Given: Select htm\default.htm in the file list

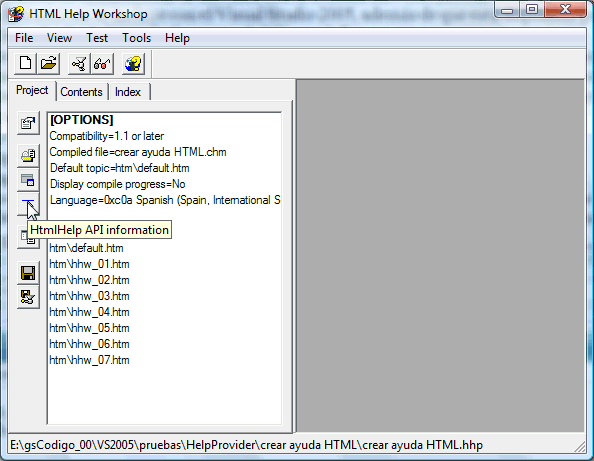Looking at the screenshot, I should click(x=86, y=248).
